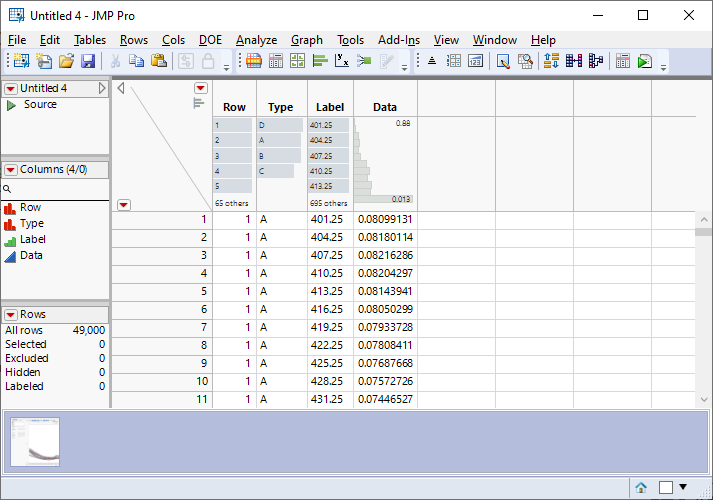This screenshot has height=500, width=713.
Task: Open Columns panel red triangle menu
Action: [x=11, y=170]
